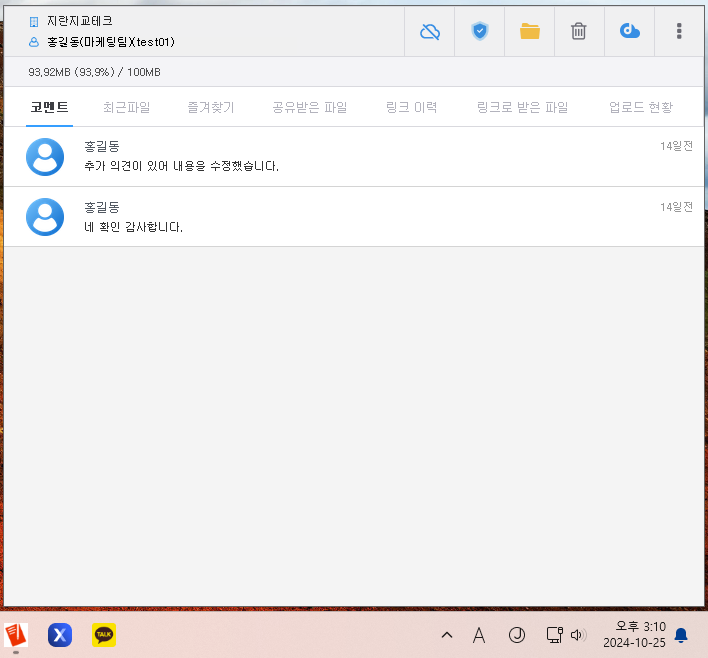Viewport: 708px width, 658px height.
Task: Switch to the 즐겨찾기 tab
Action: pos(210,107)
